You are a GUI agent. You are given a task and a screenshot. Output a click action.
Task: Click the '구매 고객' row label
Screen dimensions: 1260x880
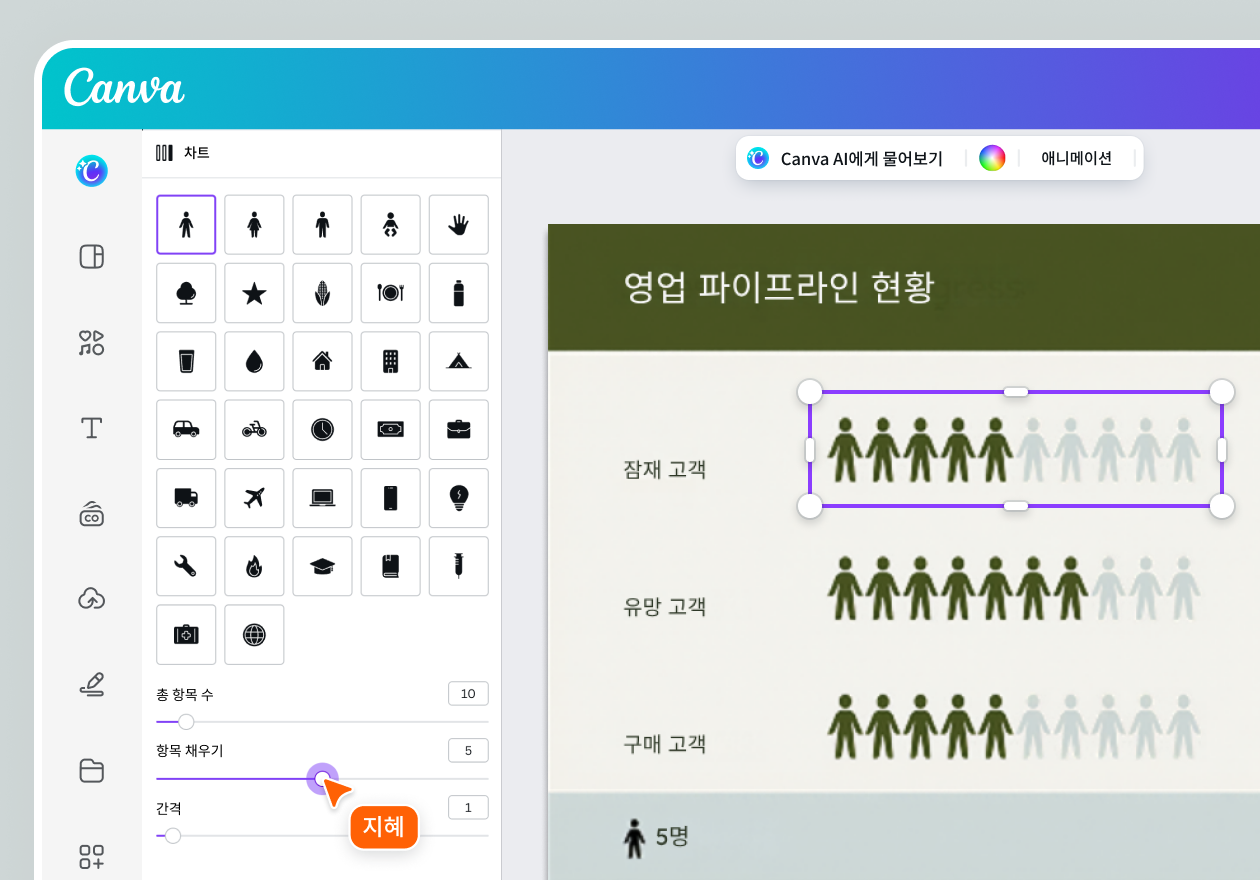[664, 744]
